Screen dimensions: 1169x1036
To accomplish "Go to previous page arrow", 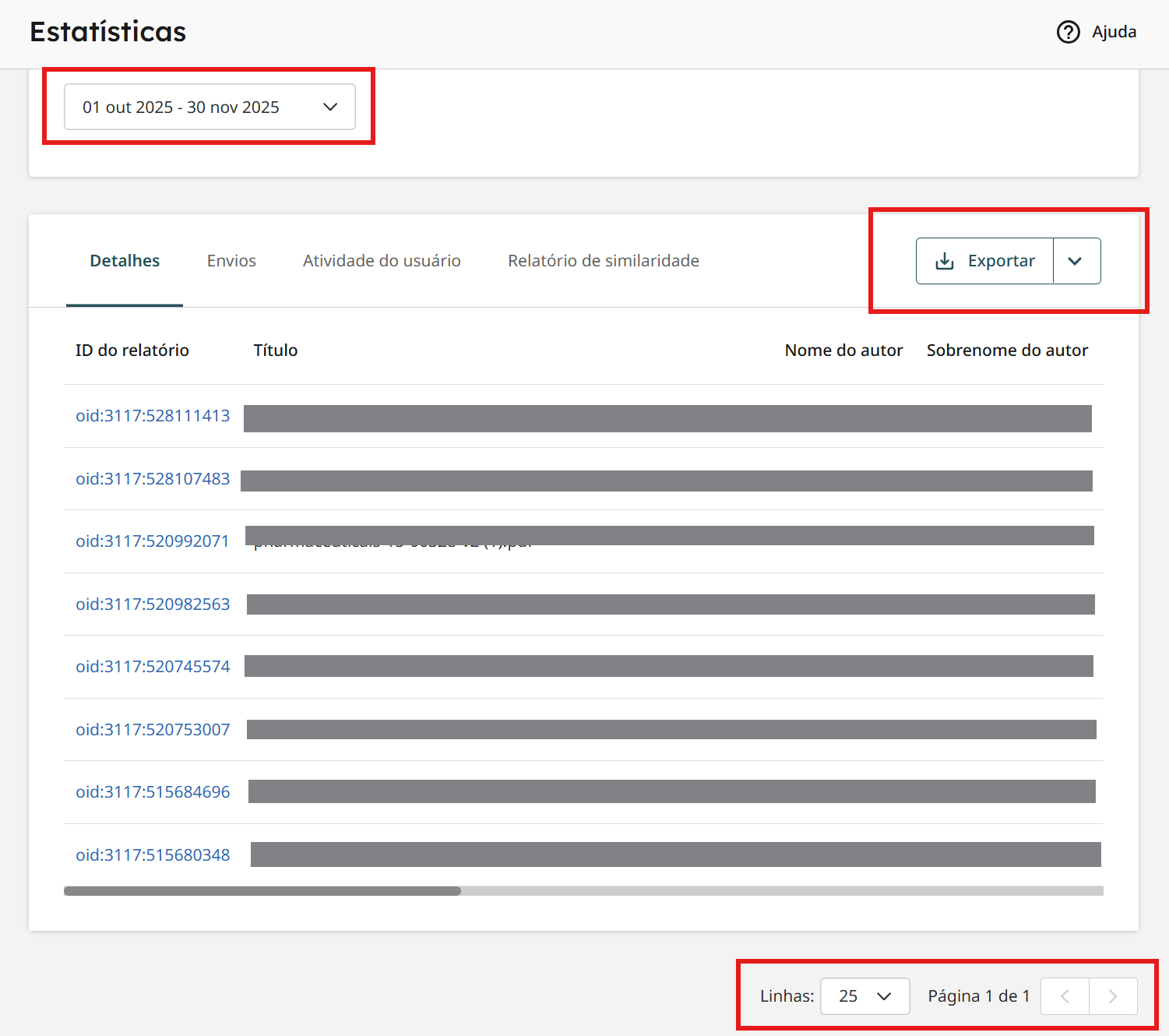I will (1065, 996).
